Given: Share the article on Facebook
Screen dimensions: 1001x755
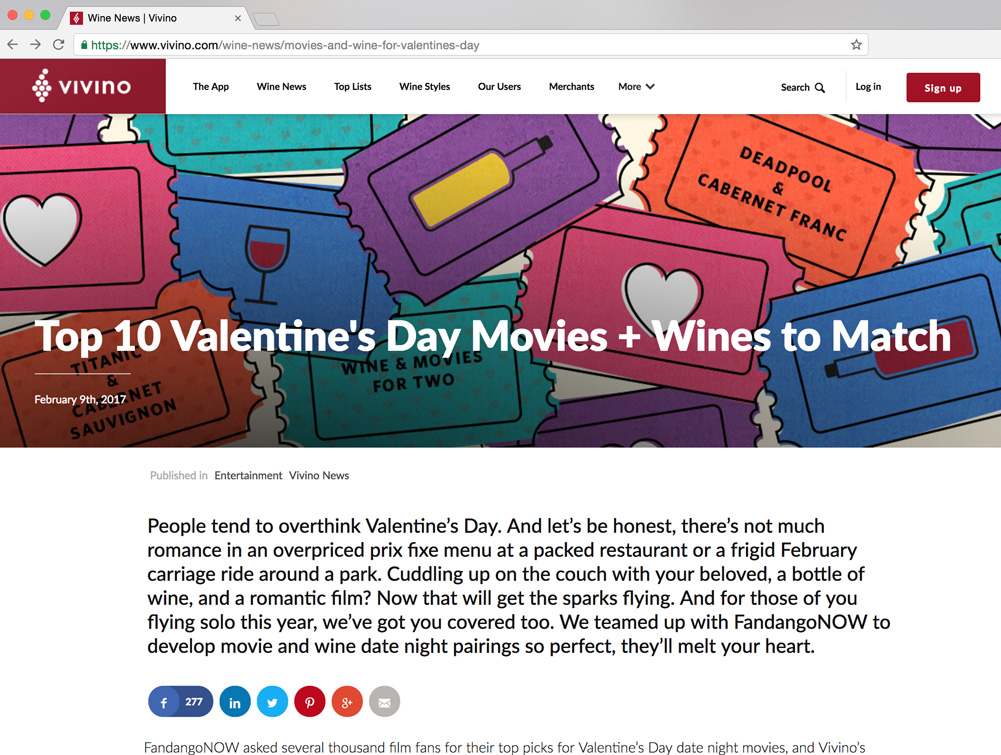Looking at the screenshot, I should tap(164, 702).
